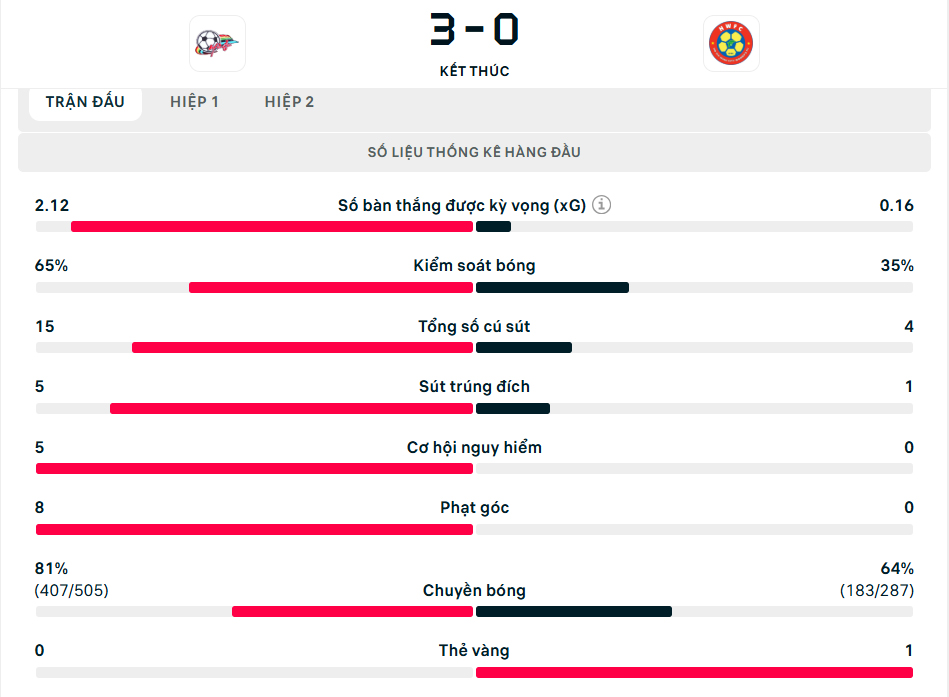Click the red home xG progress bar
Screen dimensions: 949x697
[271, 227]
